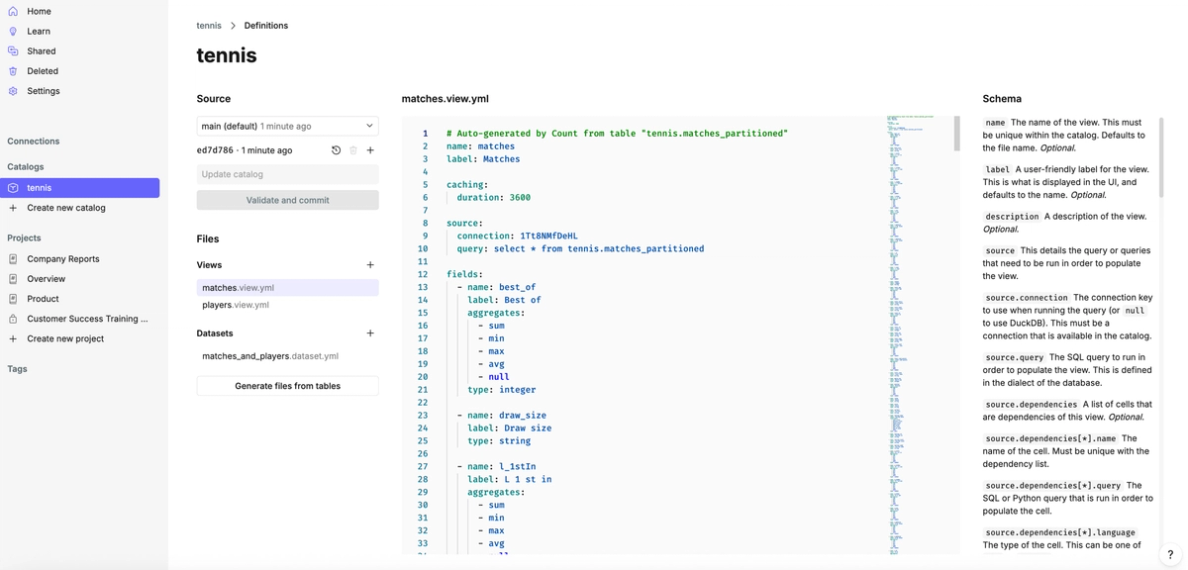Click 'source.connection' schema entry
1188x570 pixels.
(1027, 298)
